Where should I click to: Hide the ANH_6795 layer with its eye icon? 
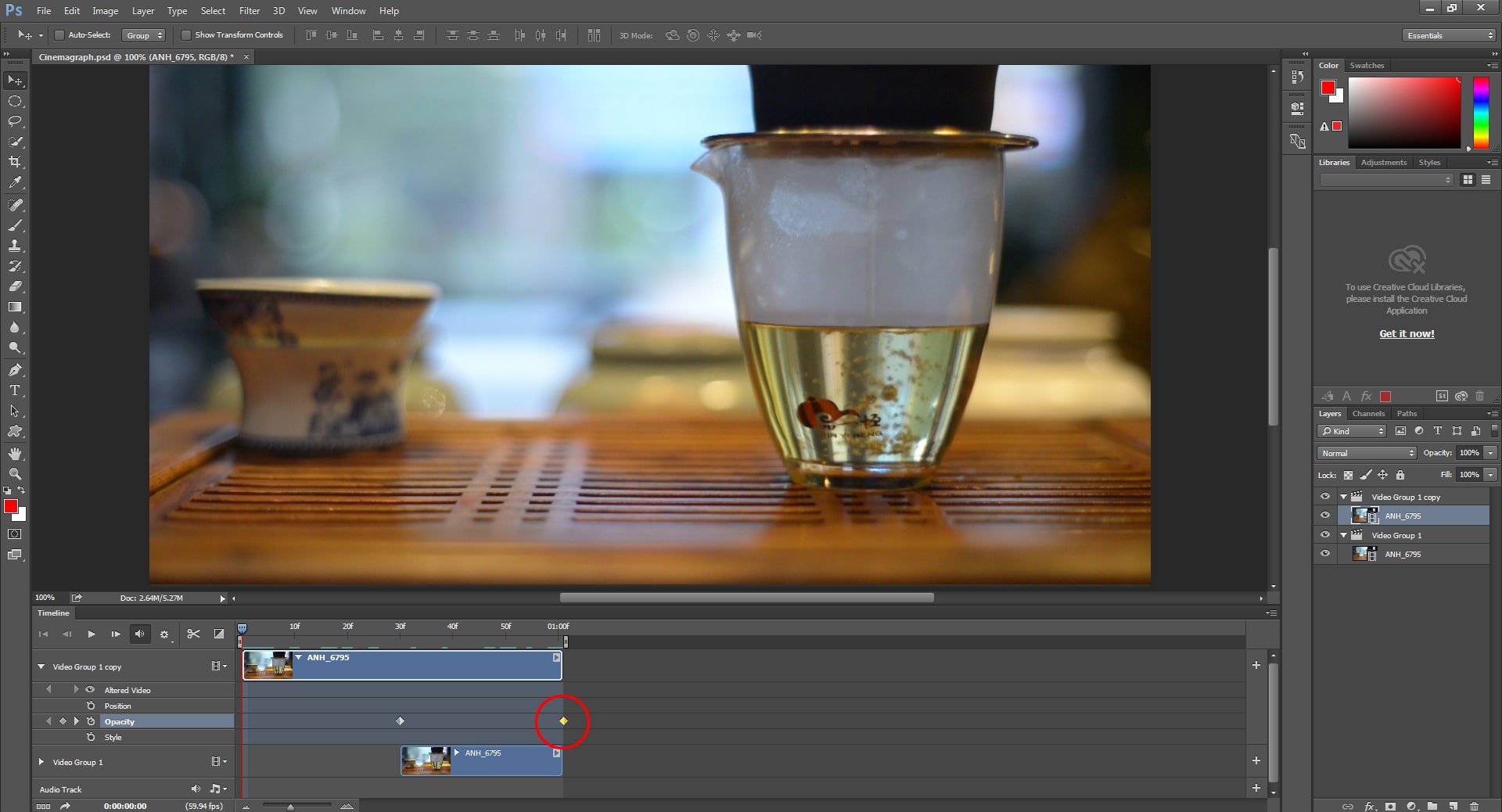1325,516
